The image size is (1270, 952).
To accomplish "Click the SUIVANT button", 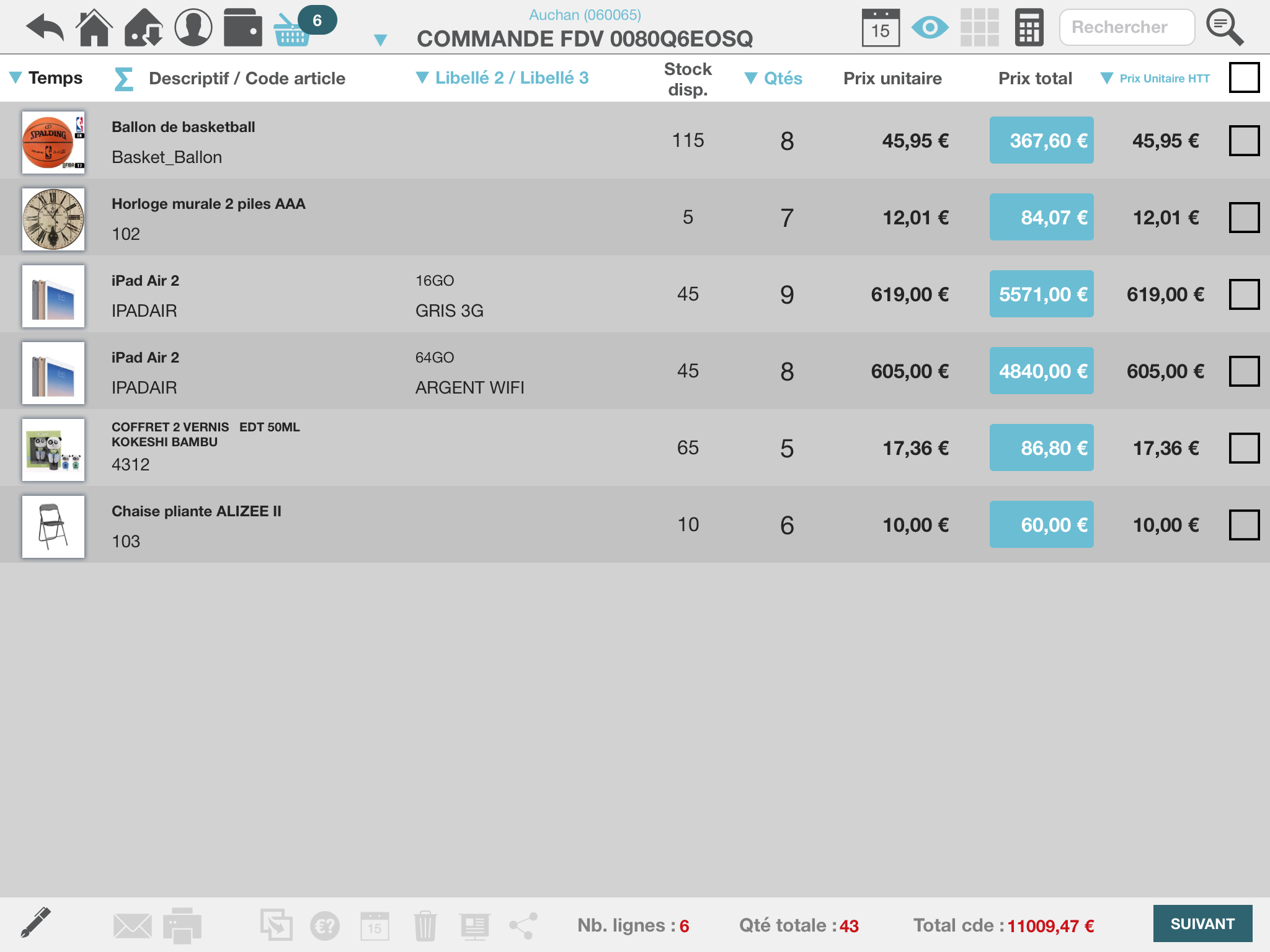I will tap(1202, 923).
